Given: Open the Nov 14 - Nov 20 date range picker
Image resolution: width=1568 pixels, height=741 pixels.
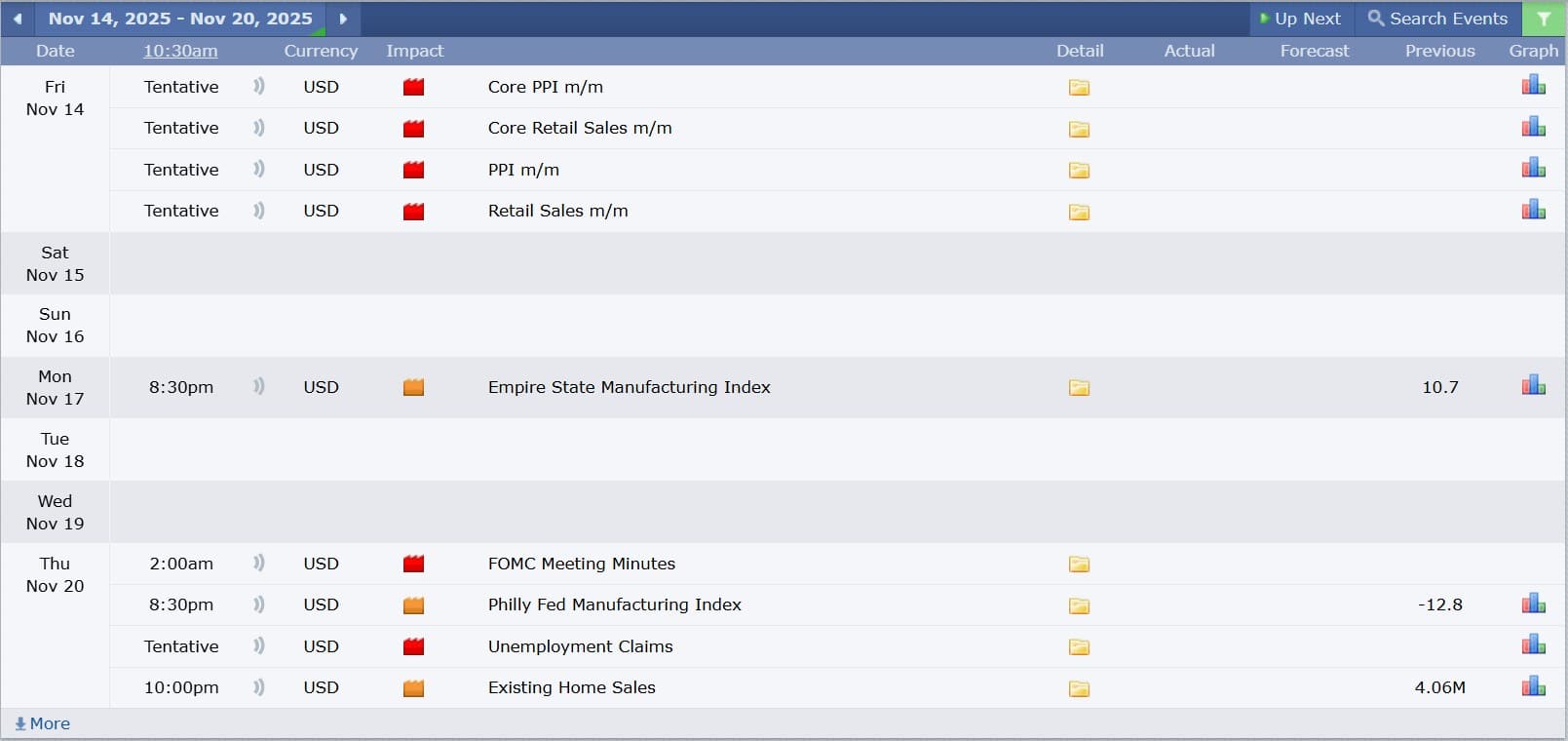Looking at the screenshot, I should tap(180, 19).
